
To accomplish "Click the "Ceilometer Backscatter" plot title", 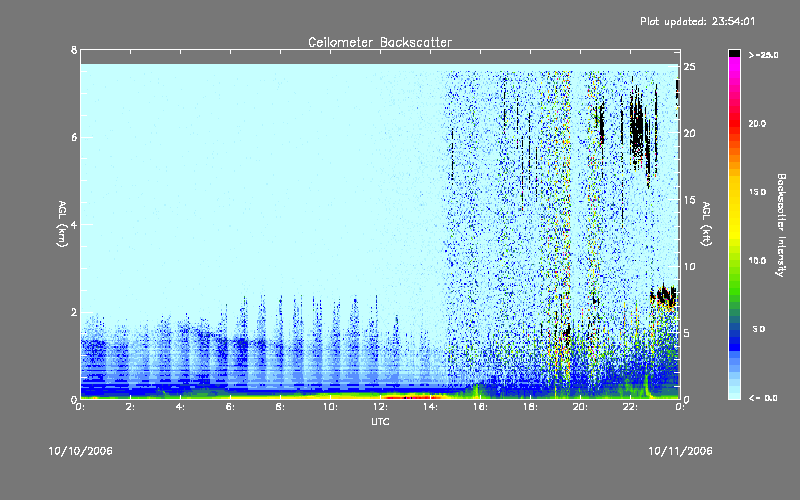I will [380, 42].
